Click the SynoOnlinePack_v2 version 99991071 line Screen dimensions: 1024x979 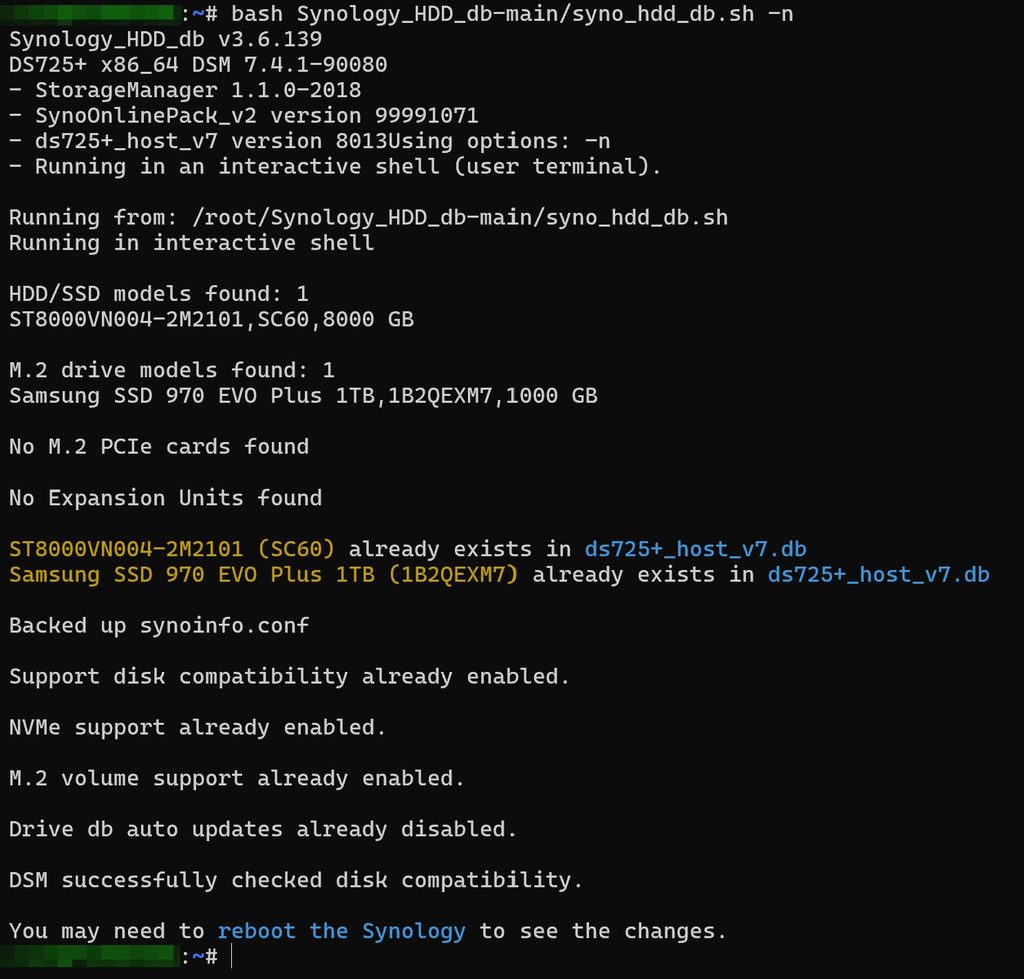[244, 116]
